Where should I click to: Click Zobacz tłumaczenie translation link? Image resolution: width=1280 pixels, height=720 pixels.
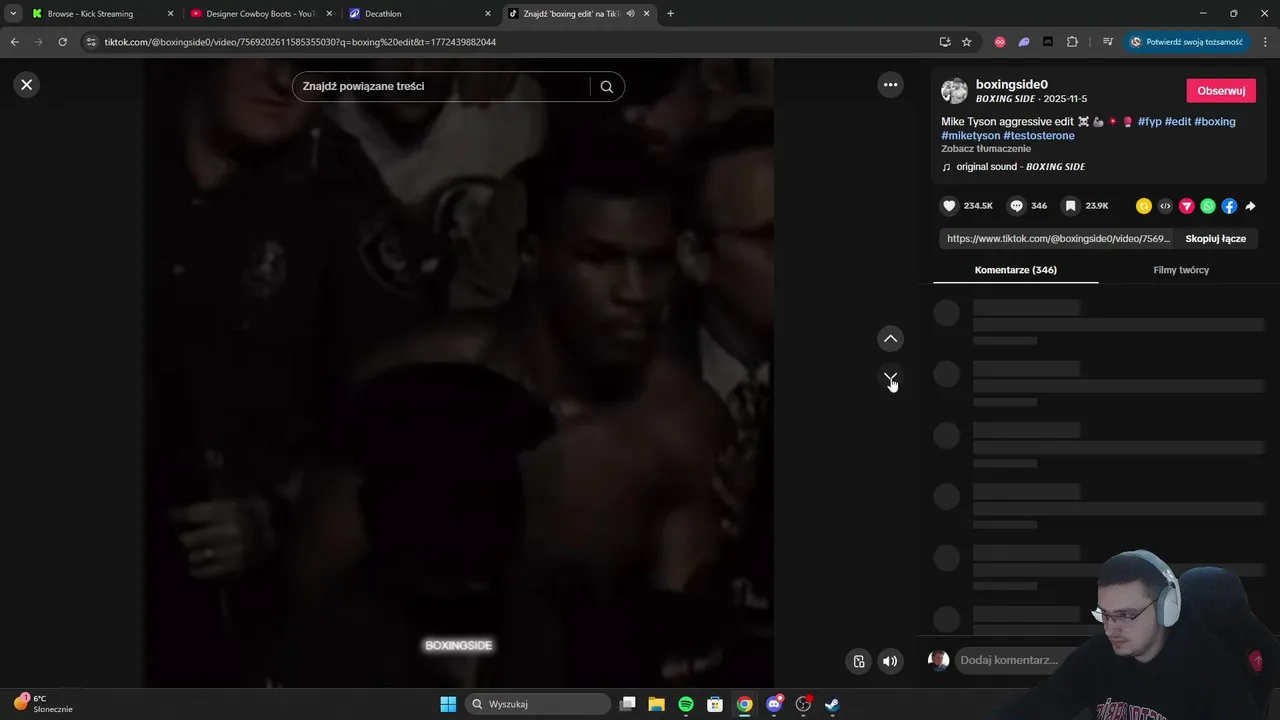[x=986, y=149]
